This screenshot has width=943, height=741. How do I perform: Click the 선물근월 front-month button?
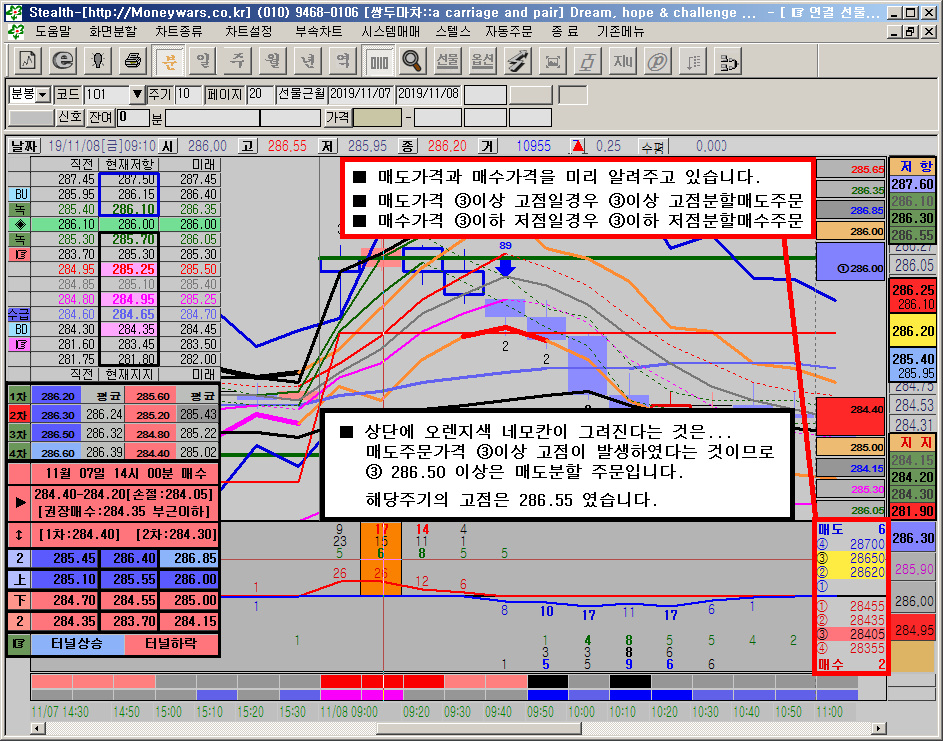[x=301, y=94]
